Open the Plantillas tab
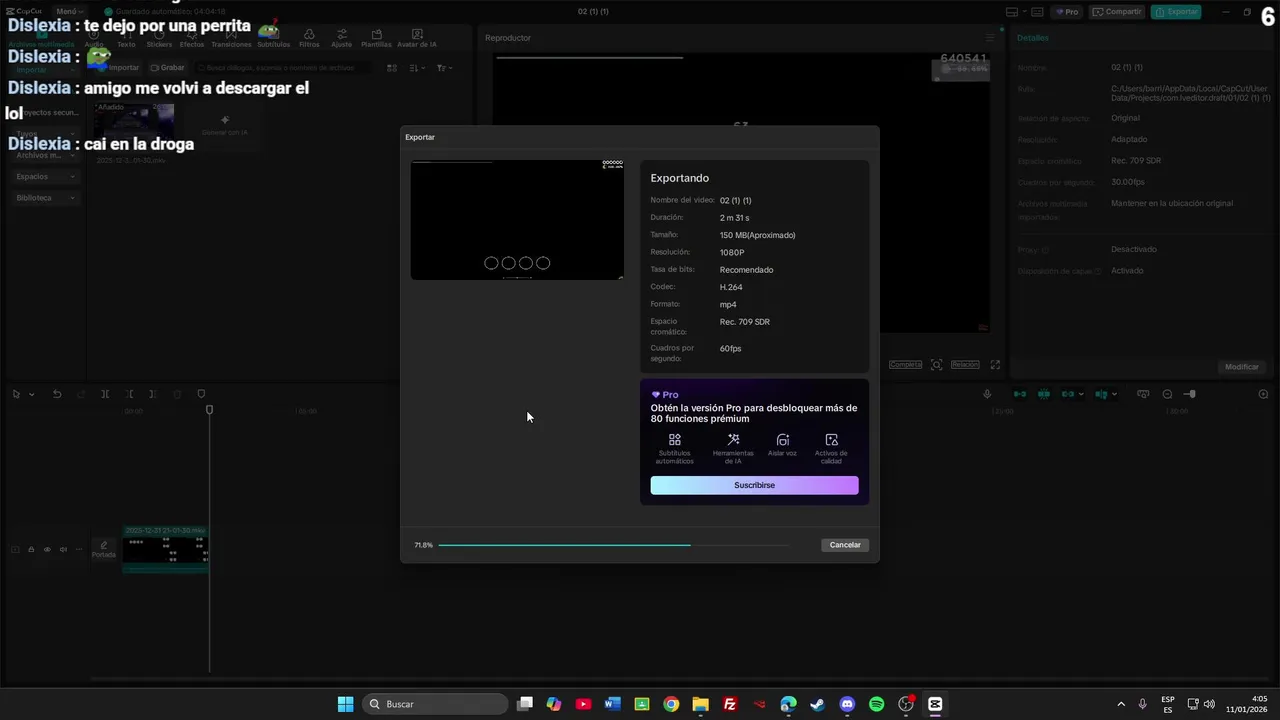 coord(376,39)
